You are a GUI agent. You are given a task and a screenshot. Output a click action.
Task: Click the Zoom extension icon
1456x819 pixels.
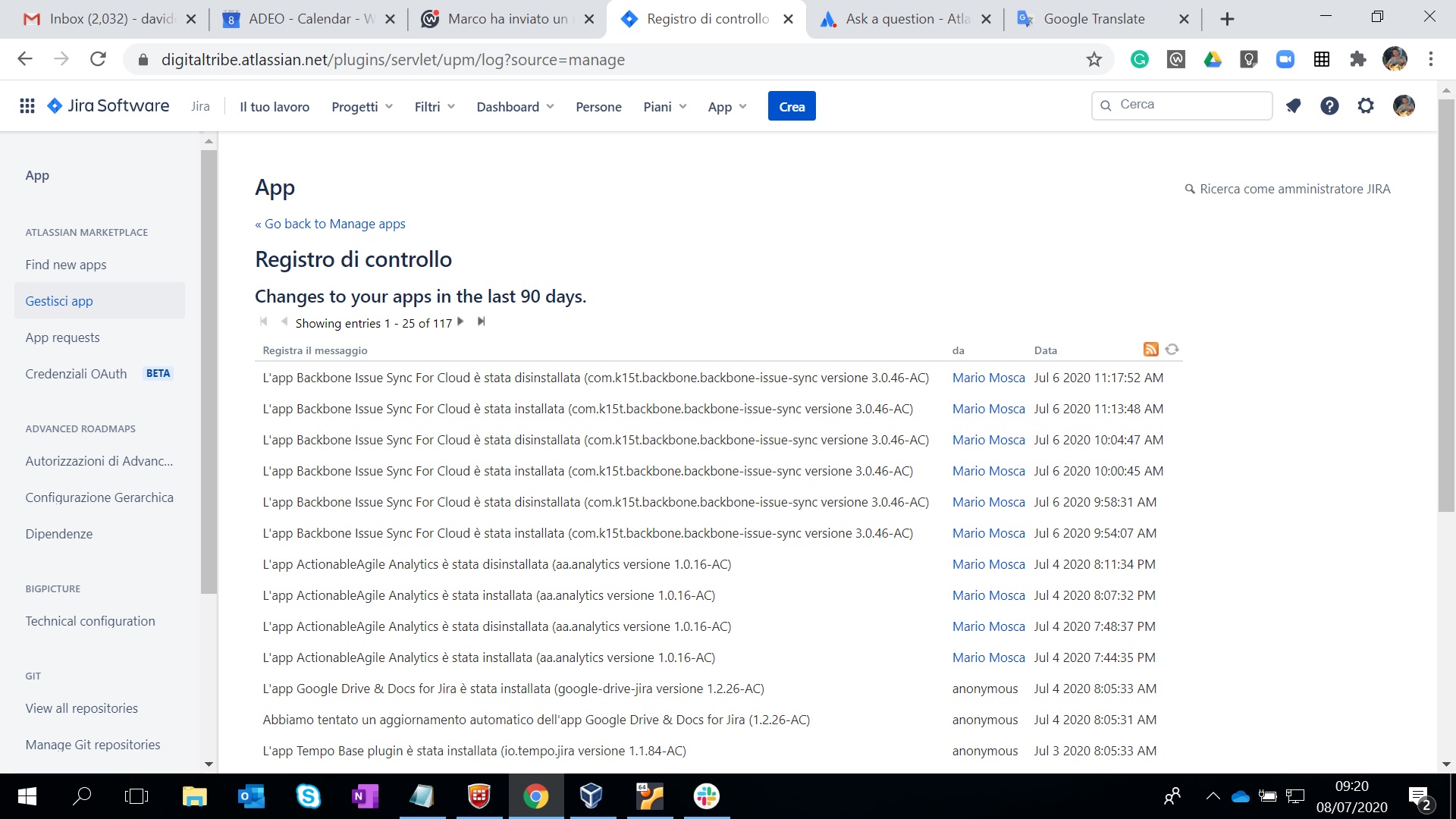click(1285, 59)
